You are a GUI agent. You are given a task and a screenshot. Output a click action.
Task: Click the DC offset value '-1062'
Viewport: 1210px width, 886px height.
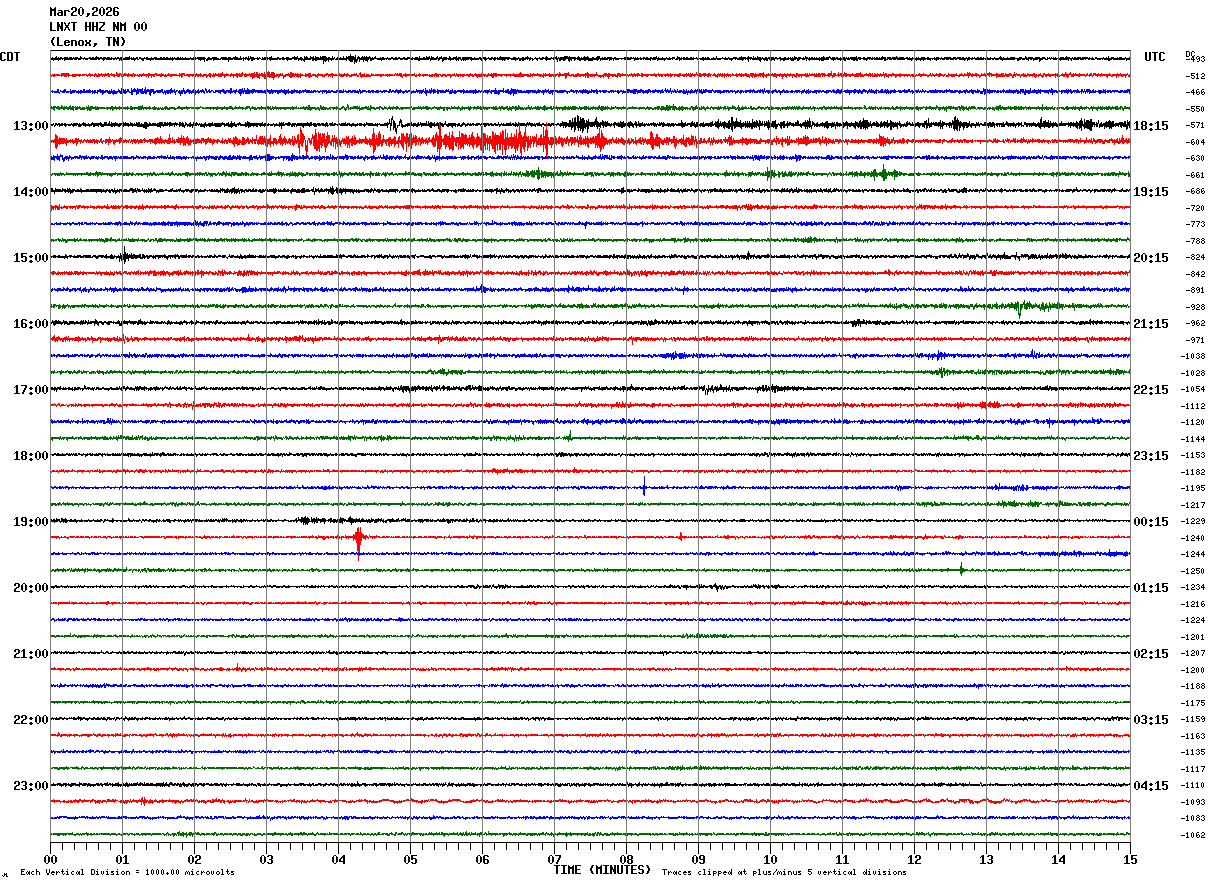tap(1194, 835)
